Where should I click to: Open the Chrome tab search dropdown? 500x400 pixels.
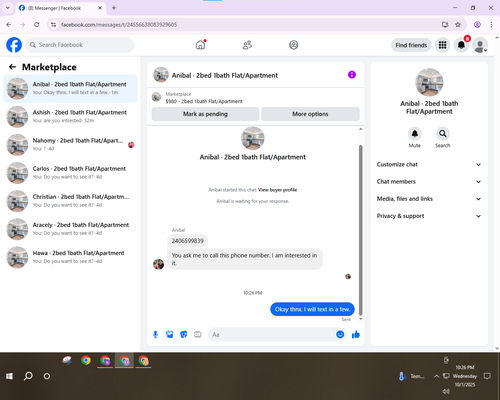coord(8,8)
